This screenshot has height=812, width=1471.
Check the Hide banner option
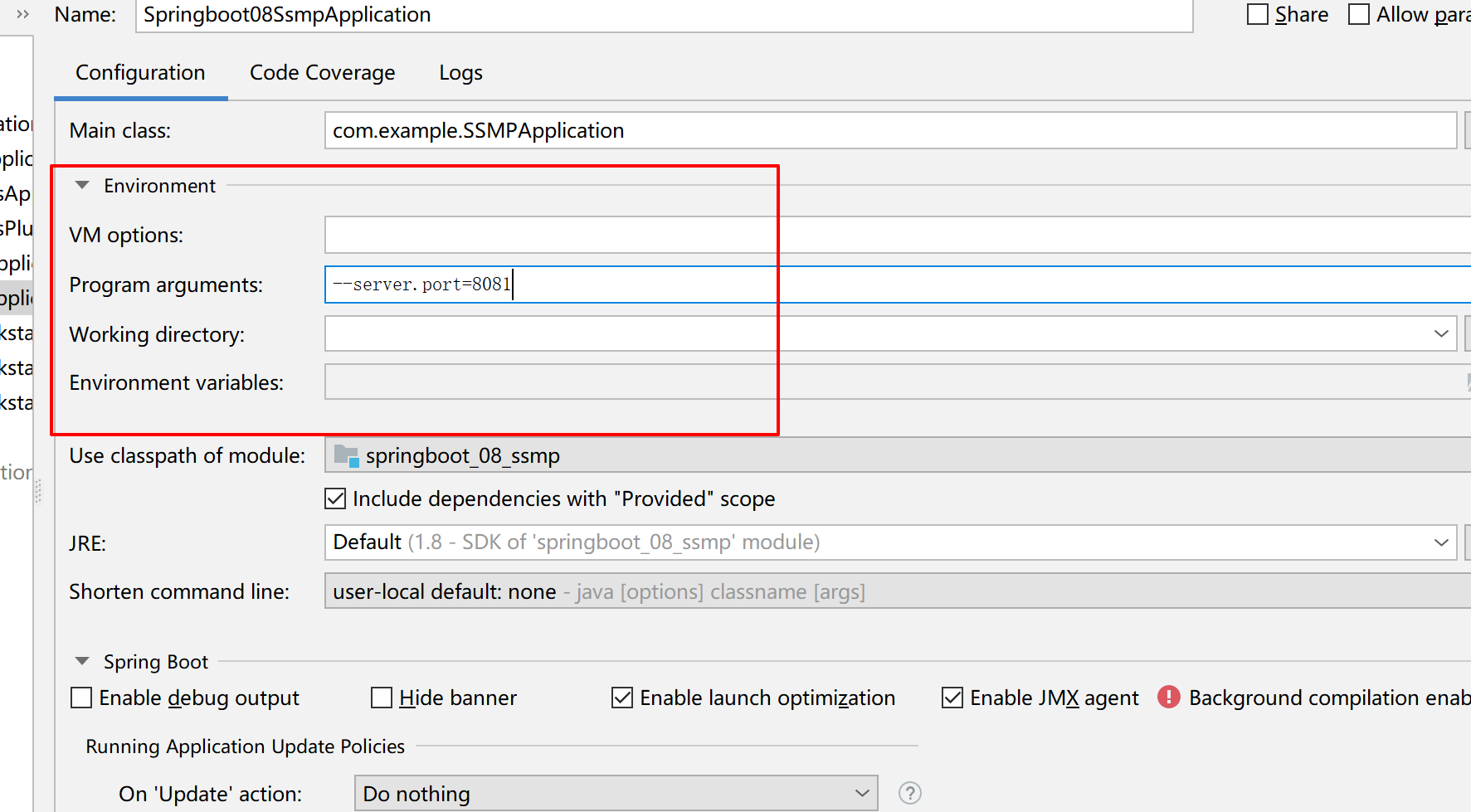[382, 698]
